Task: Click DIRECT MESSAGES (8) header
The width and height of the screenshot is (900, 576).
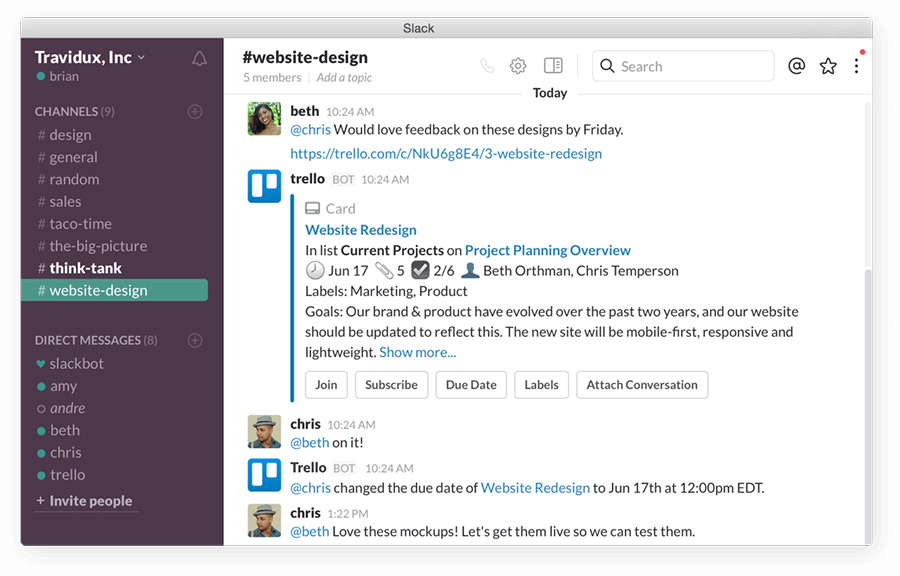Action: coord(96,340)
